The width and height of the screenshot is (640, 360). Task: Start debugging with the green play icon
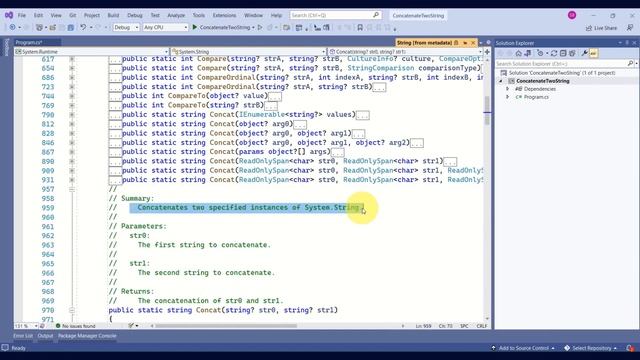coord(195,27)
